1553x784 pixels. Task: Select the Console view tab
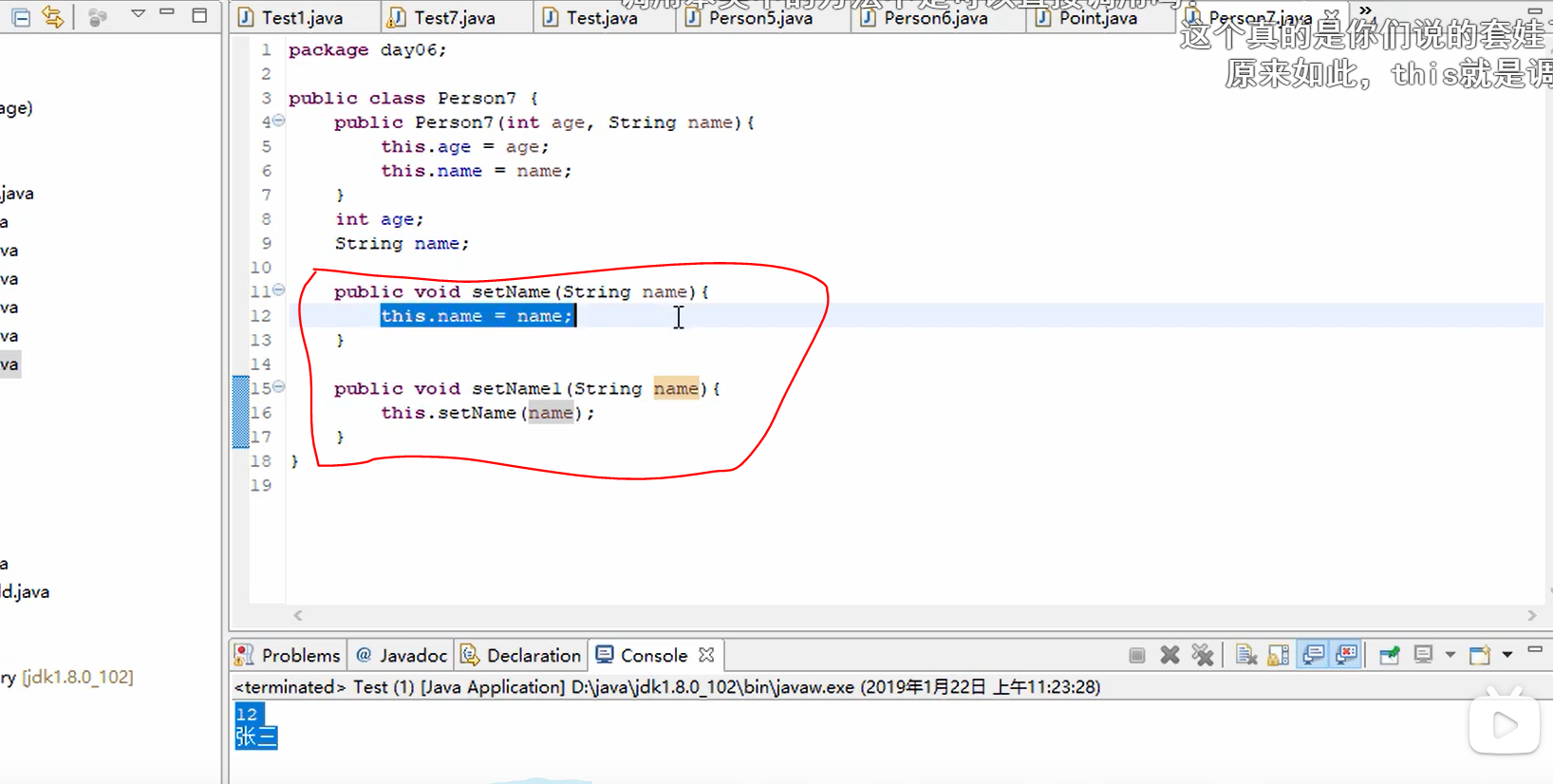click(x=642, y=655)
